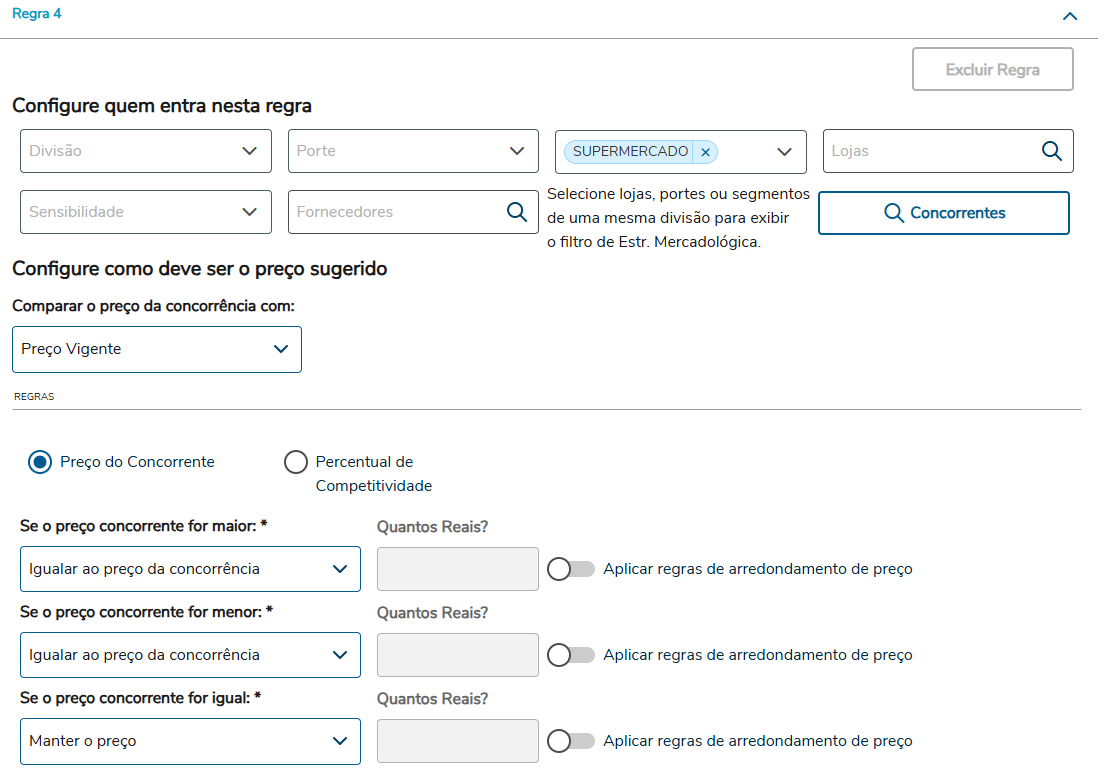1112x770 pixels.
Task: Click the search icon in the Lojas field
Action: point(1051,151)
